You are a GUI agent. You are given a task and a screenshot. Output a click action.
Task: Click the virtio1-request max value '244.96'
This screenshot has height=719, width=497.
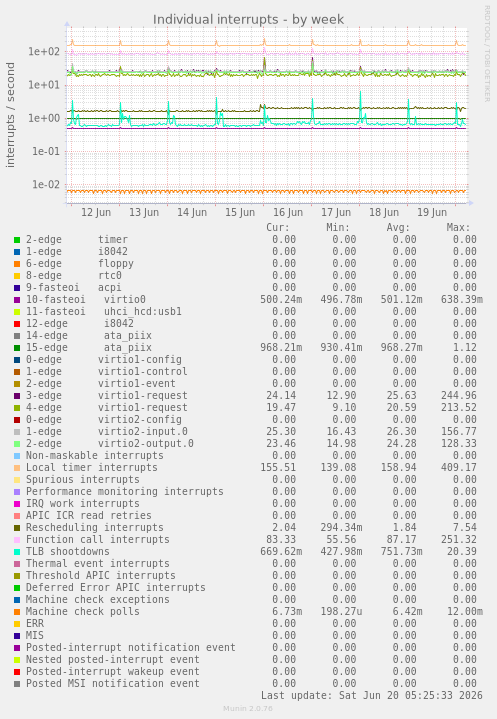pos(459,396)
